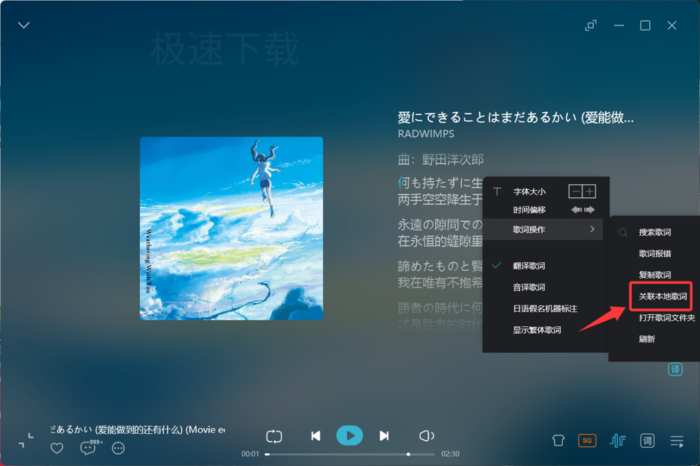The height and width of the screenshot is (466, 700).
Task: Click the RADWIMPS artist name
Action: click(426, 134)
